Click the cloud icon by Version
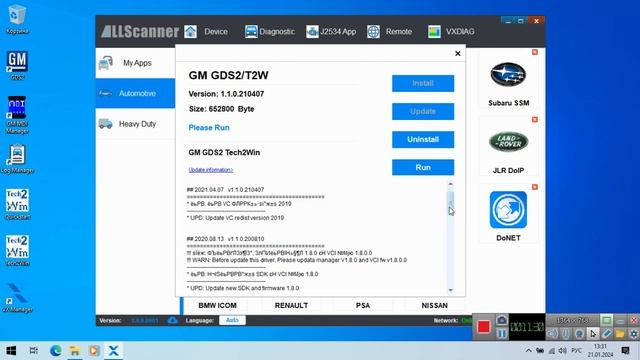The width and height of the screenshot is (640, 360). 172,320
